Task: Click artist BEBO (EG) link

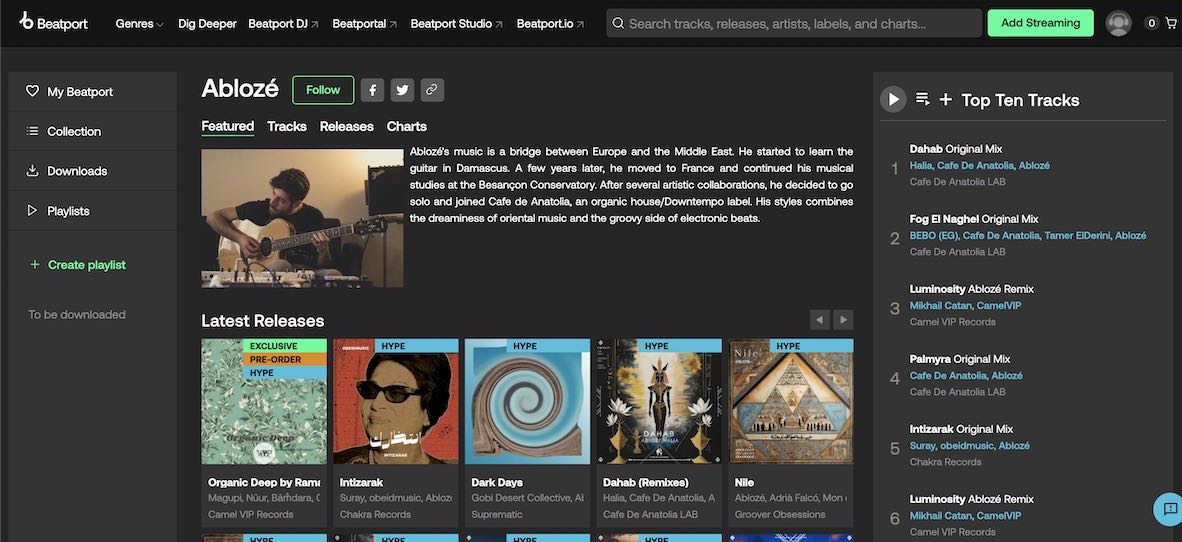Action: (933, 236)
